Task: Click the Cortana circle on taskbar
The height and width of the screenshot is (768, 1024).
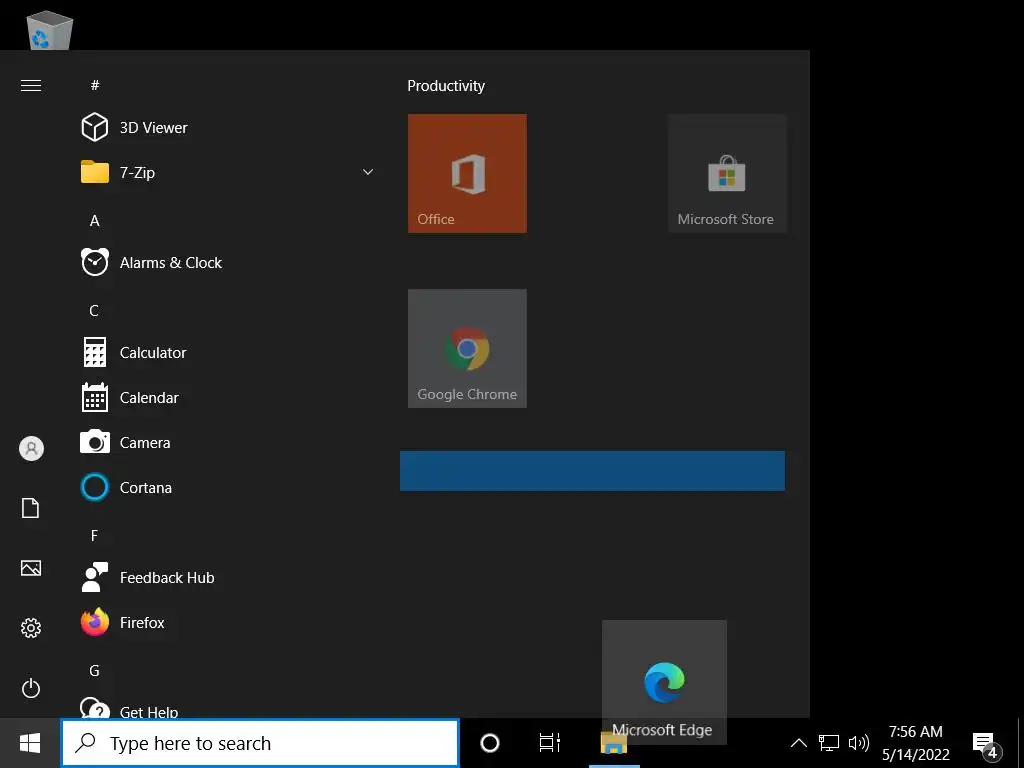Action: pos(490,743)
